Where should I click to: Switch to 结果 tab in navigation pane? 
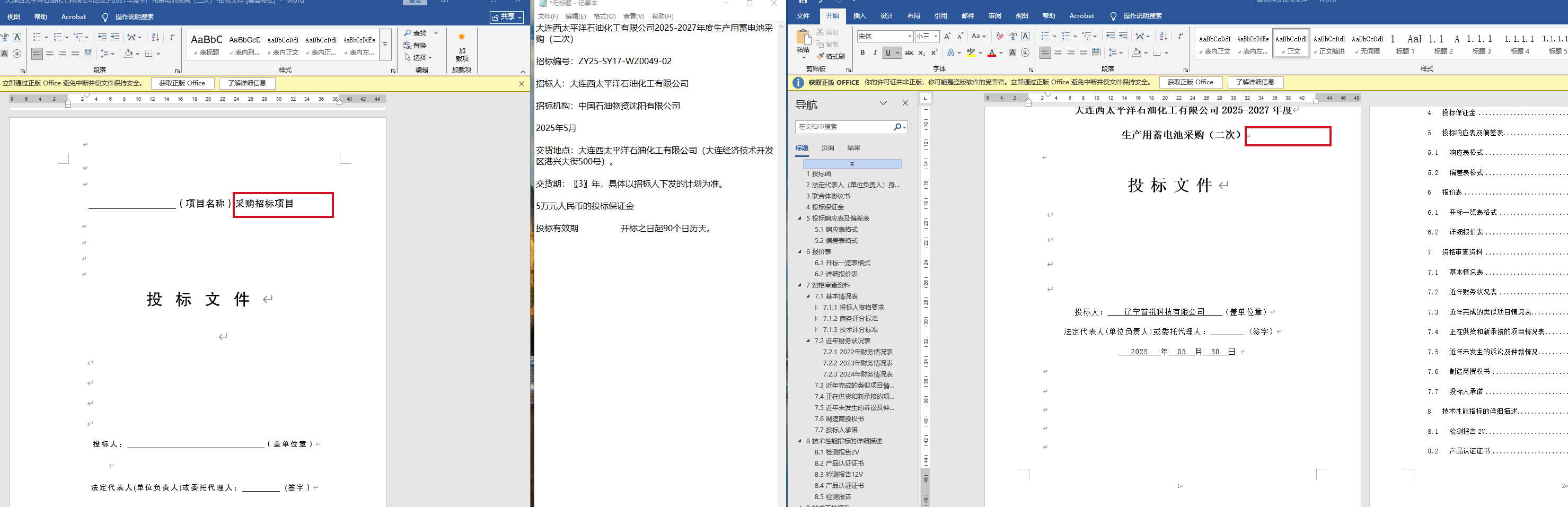tap(854, 147)
